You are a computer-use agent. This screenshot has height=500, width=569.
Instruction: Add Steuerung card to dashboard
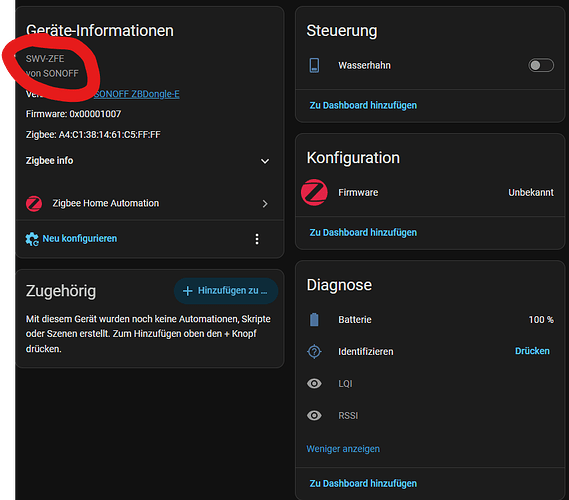tap(363, 105)
